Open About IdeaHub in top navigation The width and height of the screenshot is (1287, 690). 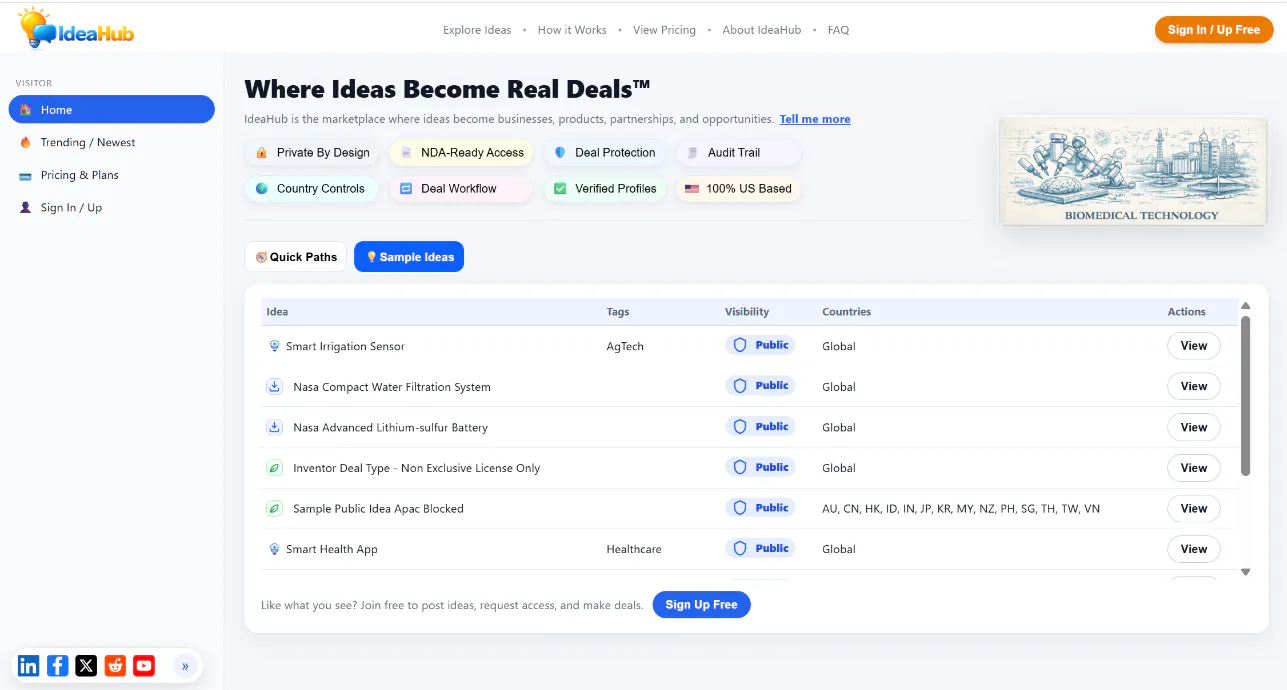tap(762, 30)
